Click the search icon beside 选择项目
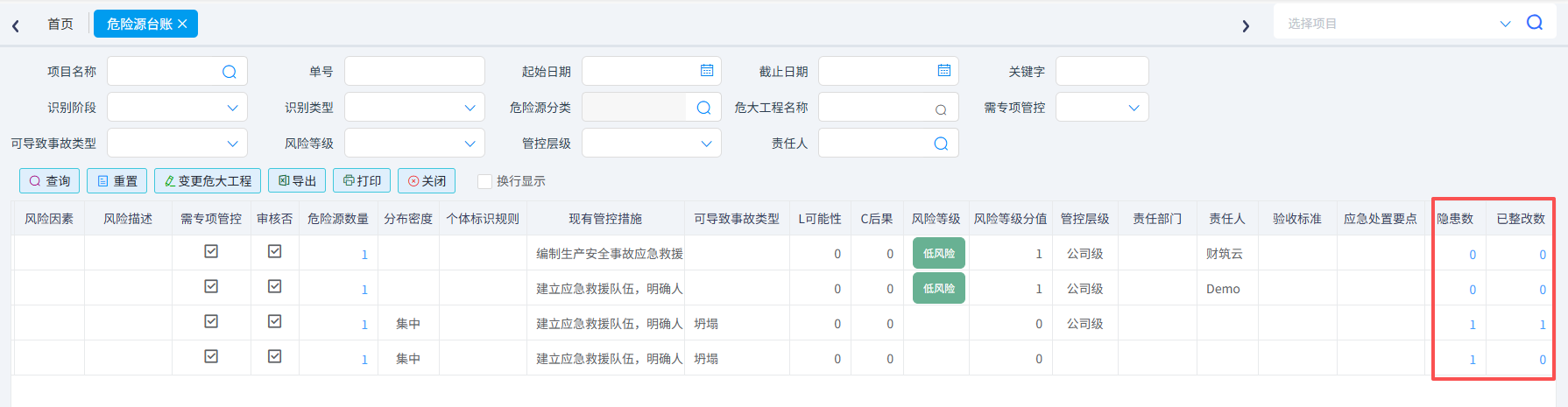Viewport: 1568px width, 407px height. pos(1535,23)
